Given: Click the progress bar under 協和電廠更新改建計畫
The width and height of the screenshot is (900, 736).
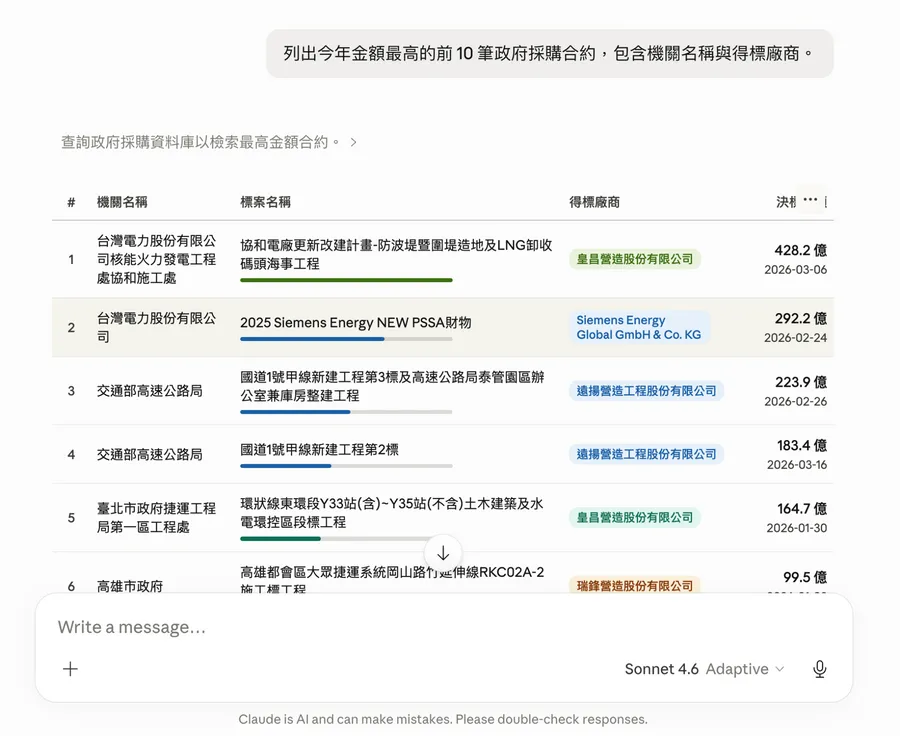Looking at the screenshot, I should pos(346,280).
